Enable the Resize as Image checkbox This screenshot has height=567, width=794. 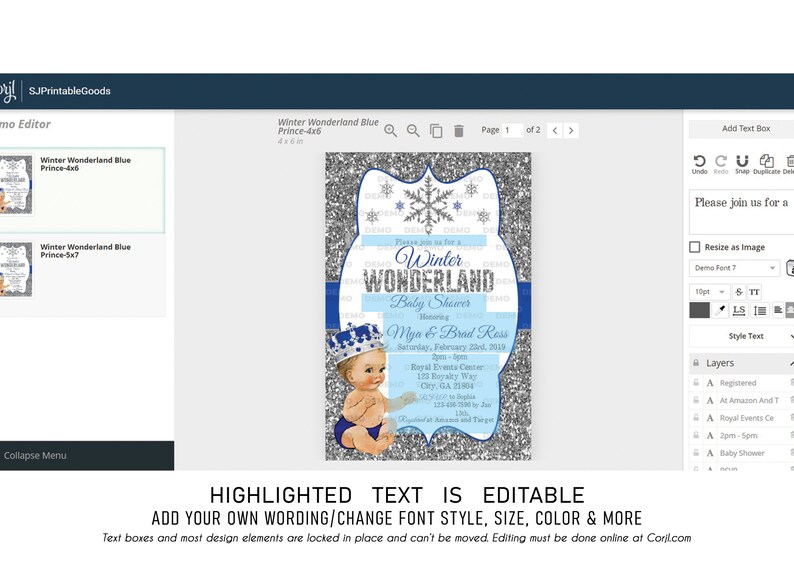(695, 247)
